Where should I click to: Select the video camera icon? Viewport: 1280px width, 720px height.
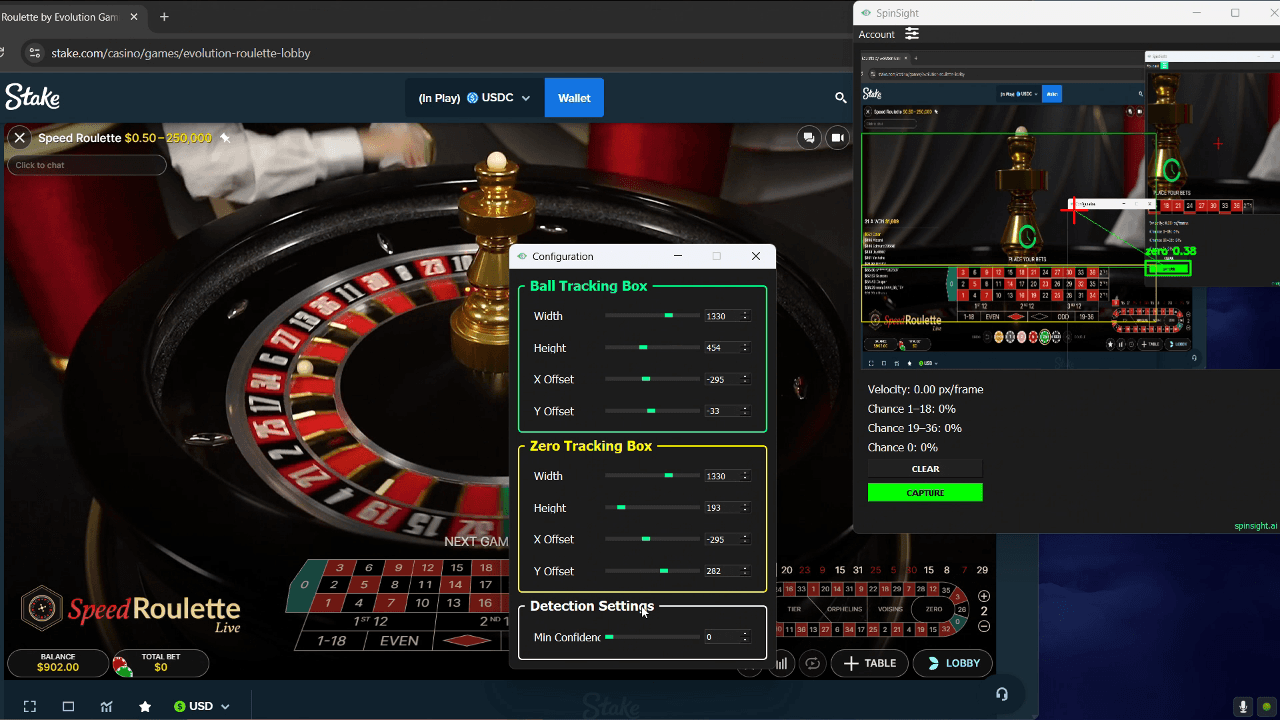point(837,137)
